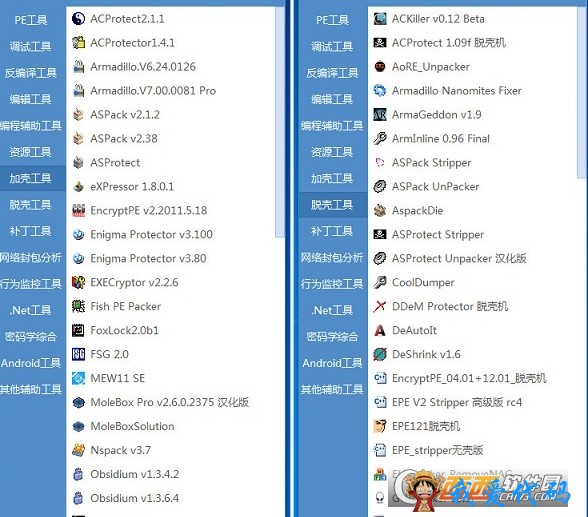Screen dimensions: 588x517
Task: Click the ArmaGeddon v1.9 icon
Action: [x=380, y=115]
